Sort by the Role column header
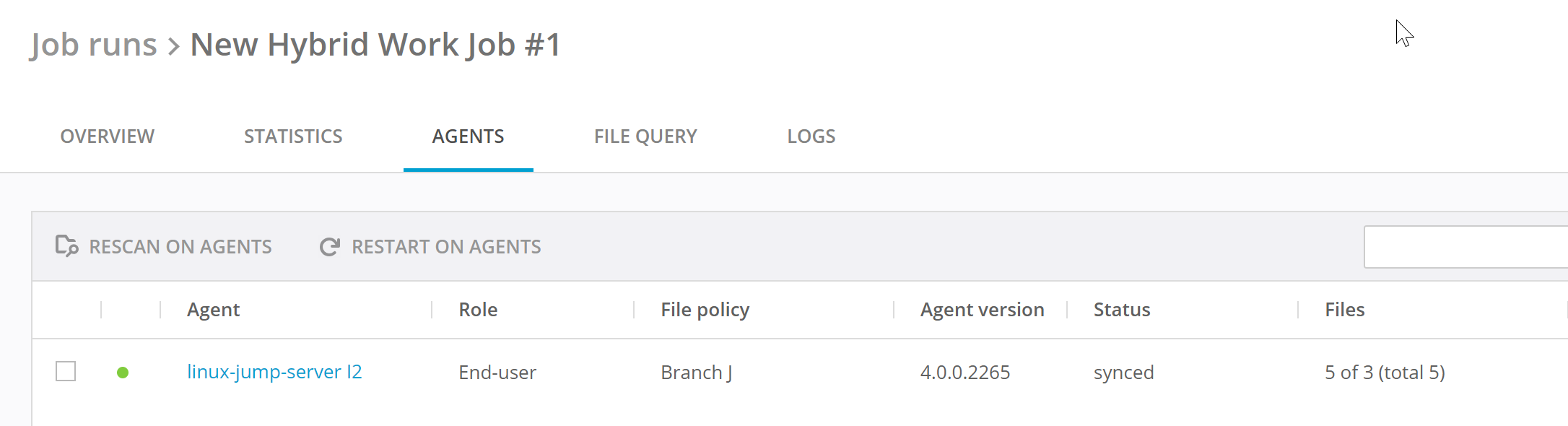 pyautogui.click(x=478, y=310)
